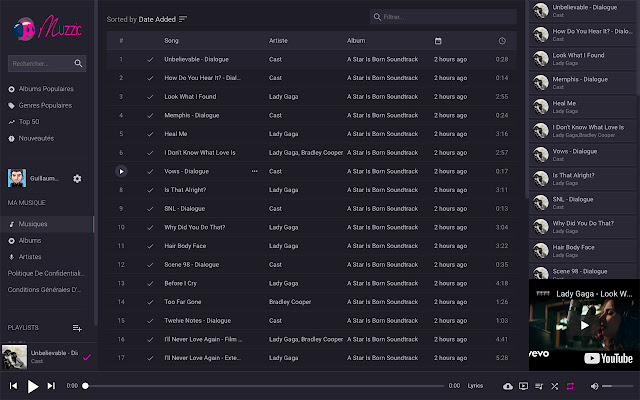Toggle checkmark for Heal Me row
Image resolution: width=640 pixels, height=400 pixels.
(x=150, y=134)
